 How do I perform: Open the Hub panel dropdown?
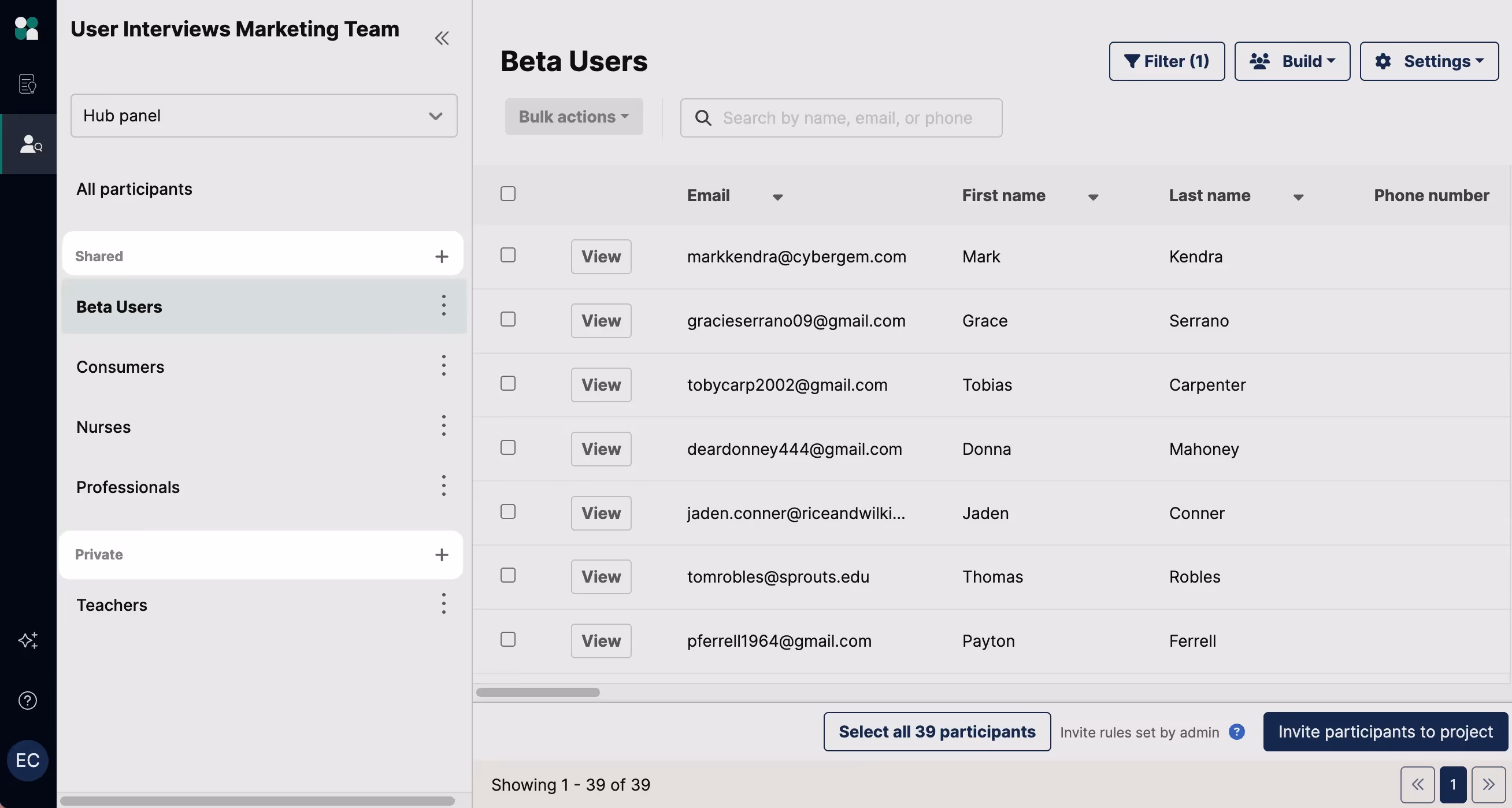(x=264, y=116)
